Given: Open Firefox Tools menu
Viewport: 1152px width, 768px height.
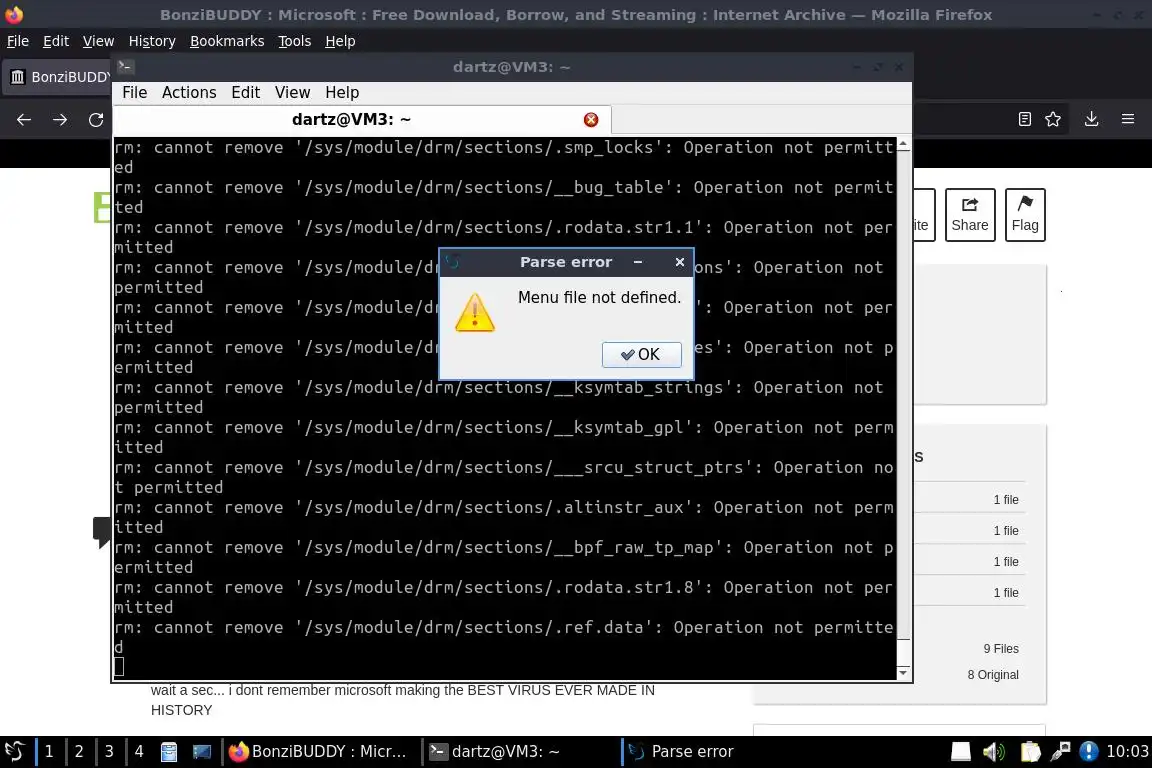Looking at the screenshot, I should tap(295, 41).
